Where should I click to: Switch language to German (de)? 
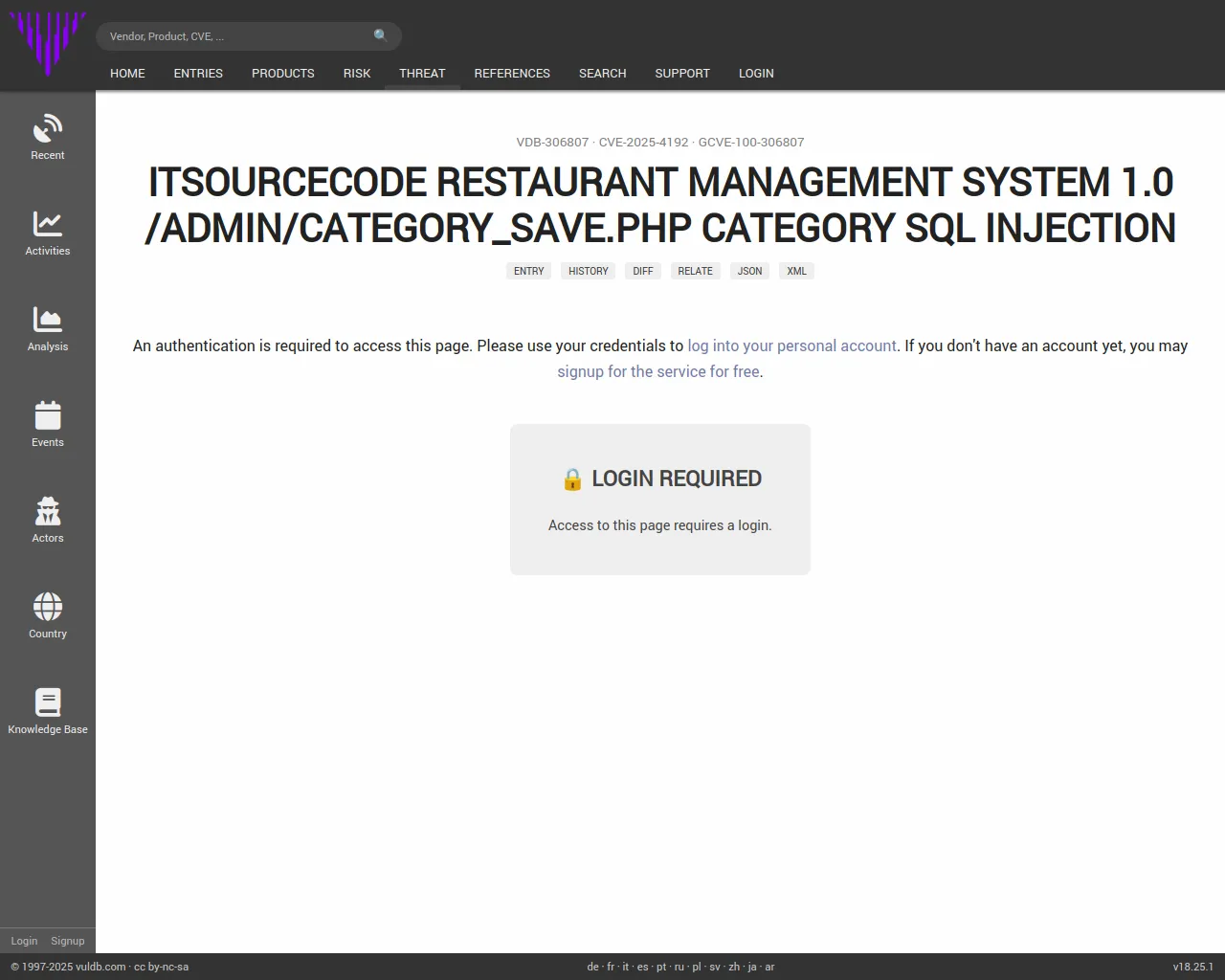tap(593, 967)
